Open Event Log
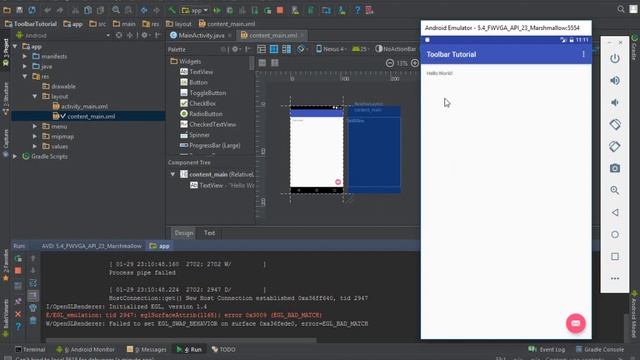 tap(547, 349)
